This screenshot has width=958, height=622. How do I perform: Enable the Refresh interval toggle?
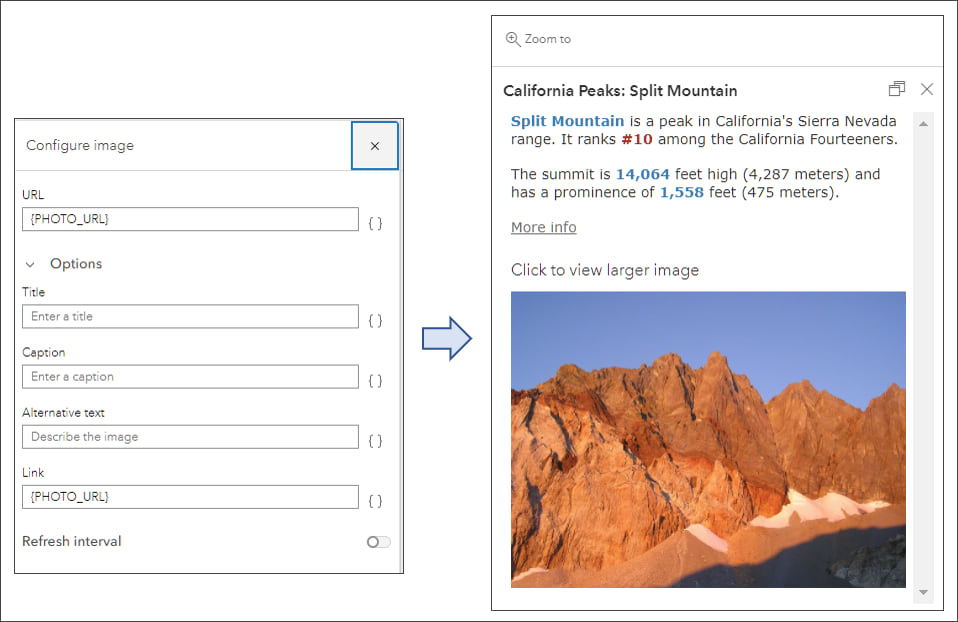point(378,542)
